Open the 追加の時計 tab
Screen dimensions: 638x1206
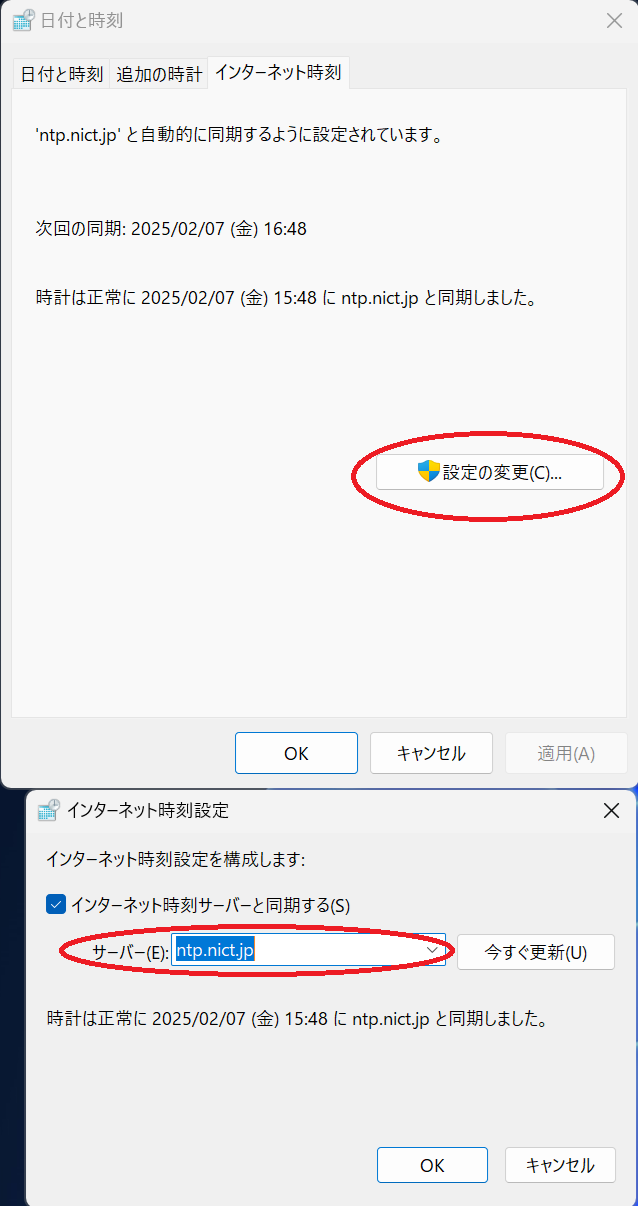159,74
